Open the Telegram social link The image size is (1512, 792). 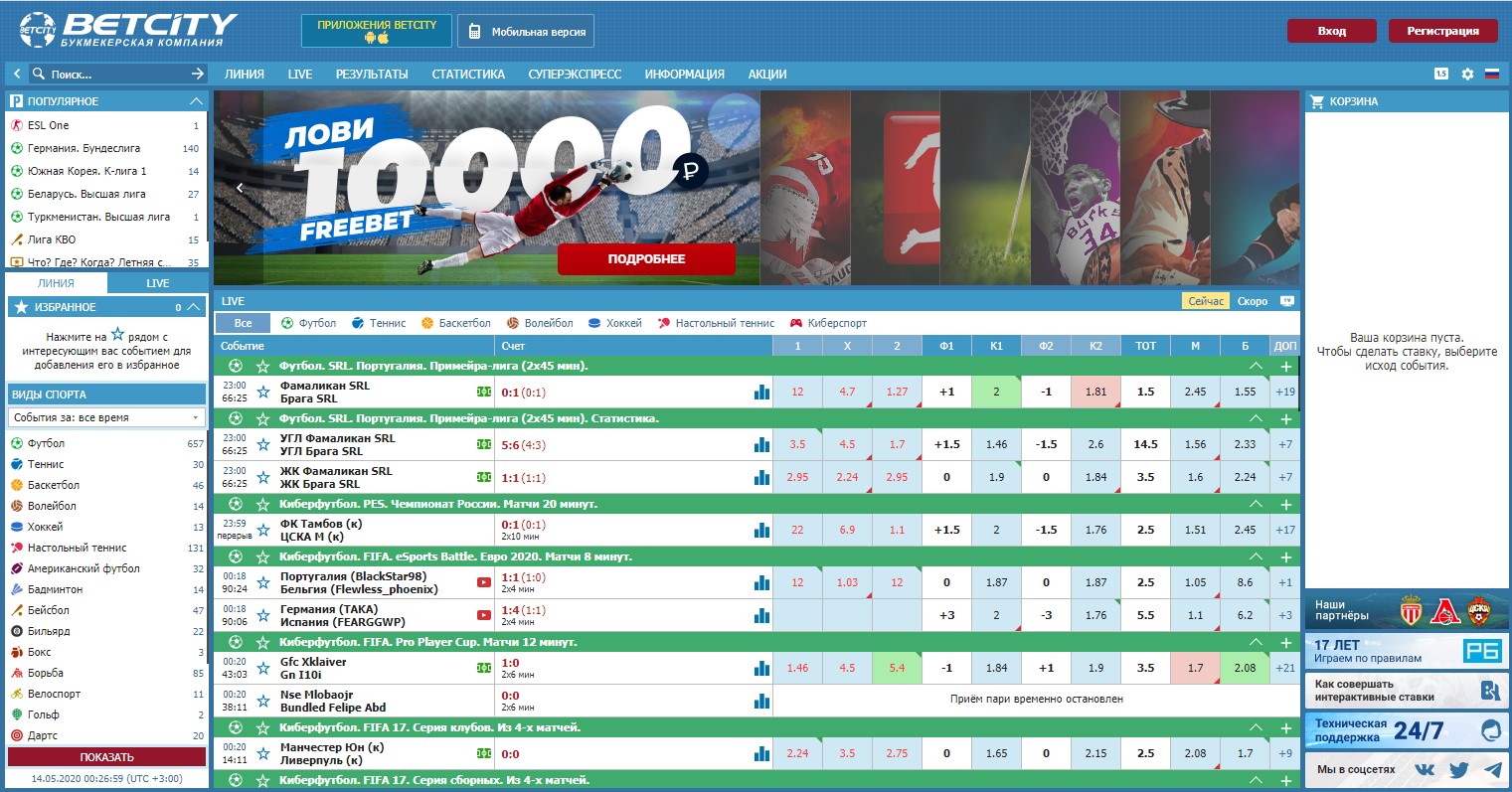point(1492,769)
